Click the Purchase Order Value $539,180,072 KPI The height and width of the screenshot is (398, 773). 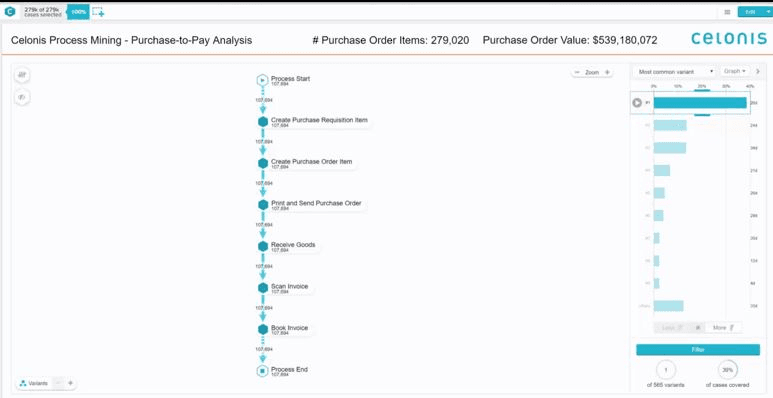tap(570, 40)
